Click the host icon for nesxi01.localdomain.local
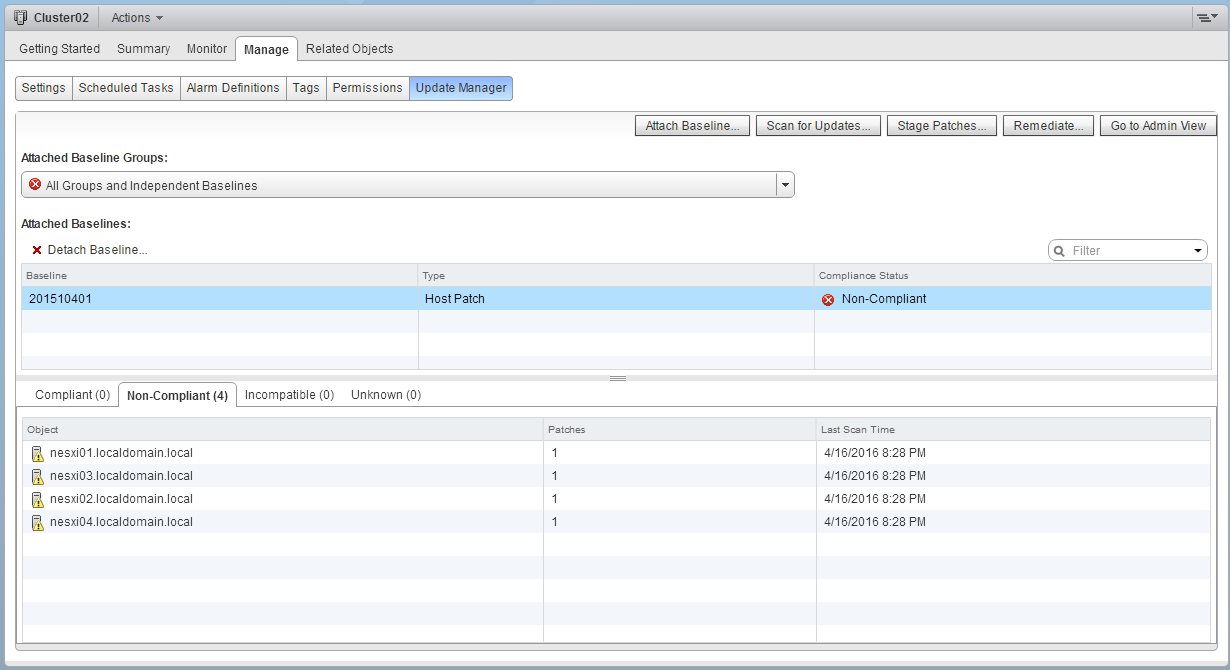 (37, 454)
